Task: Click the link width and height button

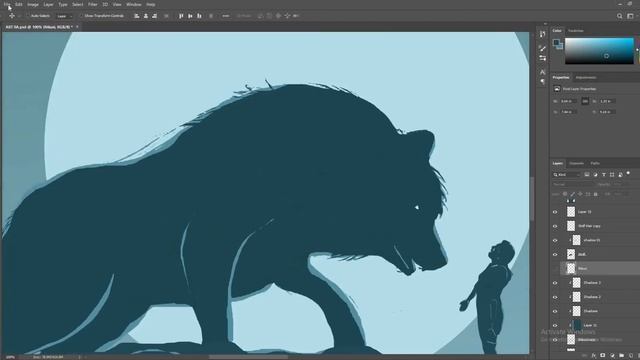Action: tap(585, 101)
